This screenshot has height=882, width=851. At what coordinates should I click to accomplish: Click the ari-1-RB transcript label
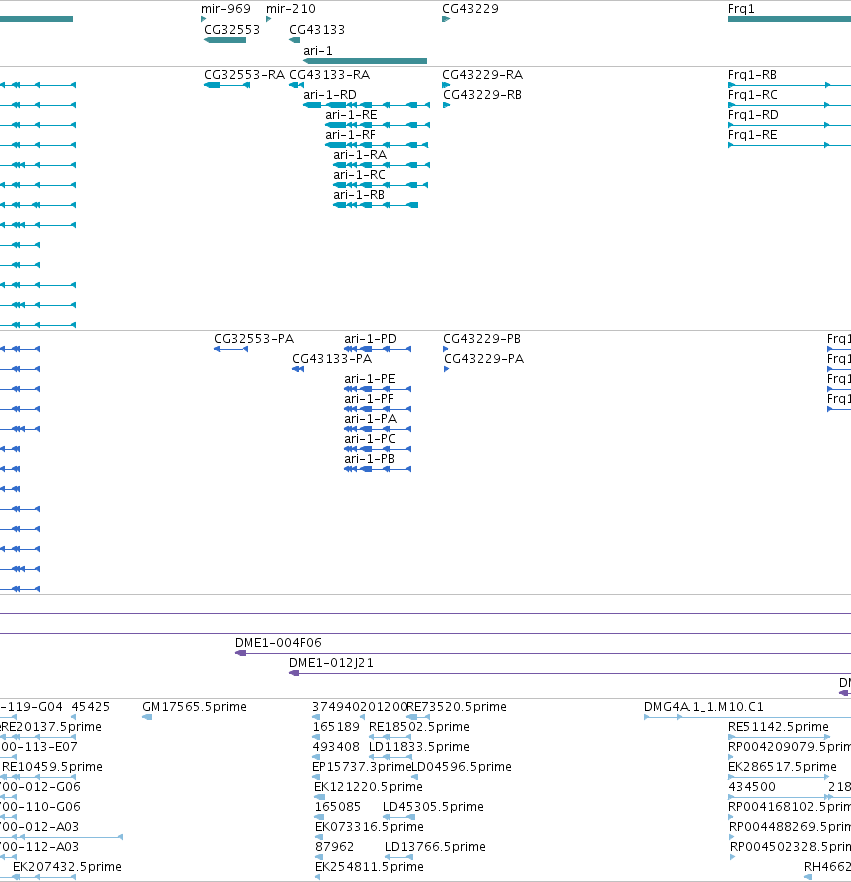tap(359, 195)
